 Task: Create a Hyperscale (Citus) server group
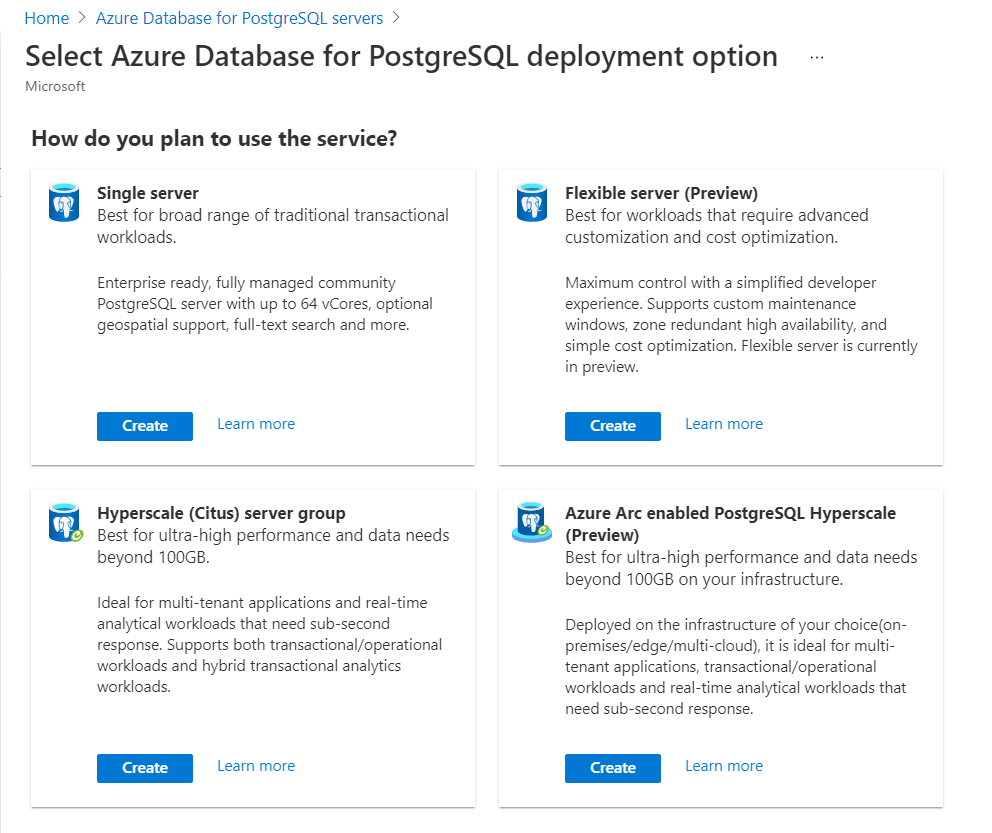[145, 768]
